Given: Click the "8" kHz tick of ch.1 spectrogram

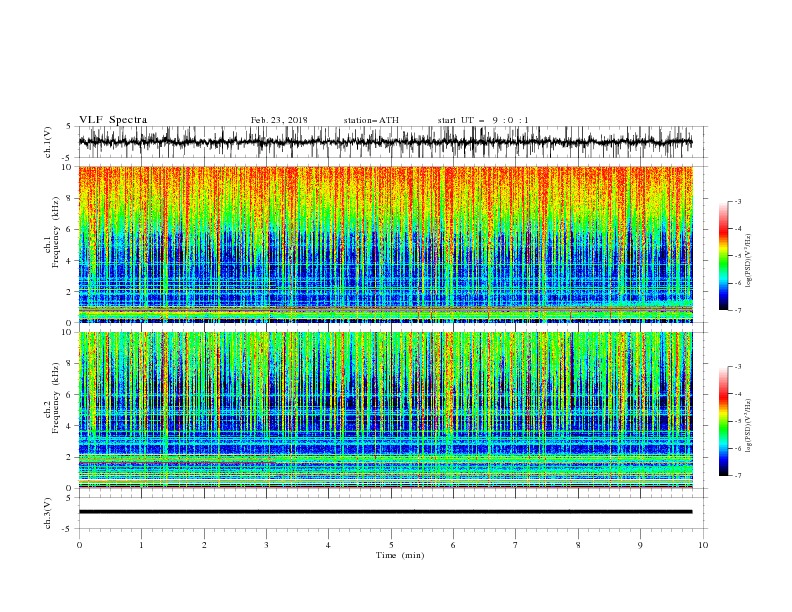Looking at the screenshot, I should point(70,198).
